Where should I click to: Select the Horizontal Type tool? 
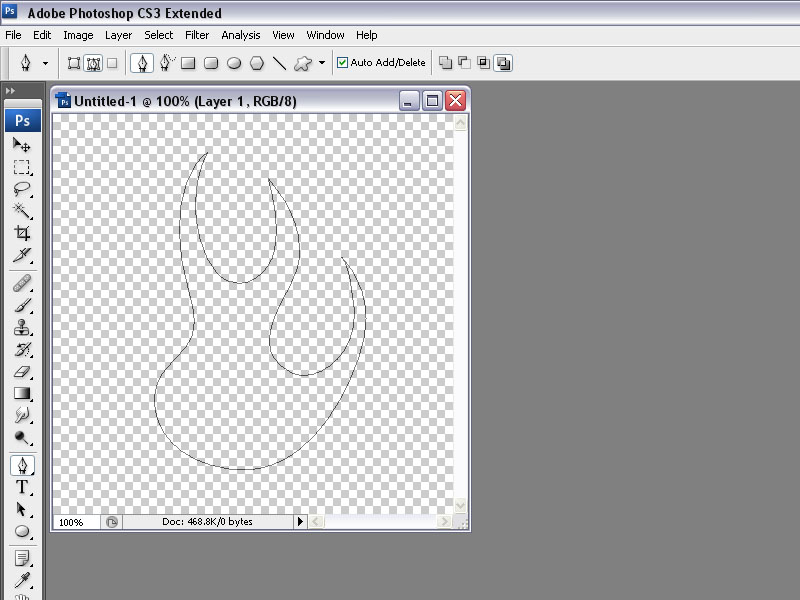pyautogui.click(x=21, y=488)
